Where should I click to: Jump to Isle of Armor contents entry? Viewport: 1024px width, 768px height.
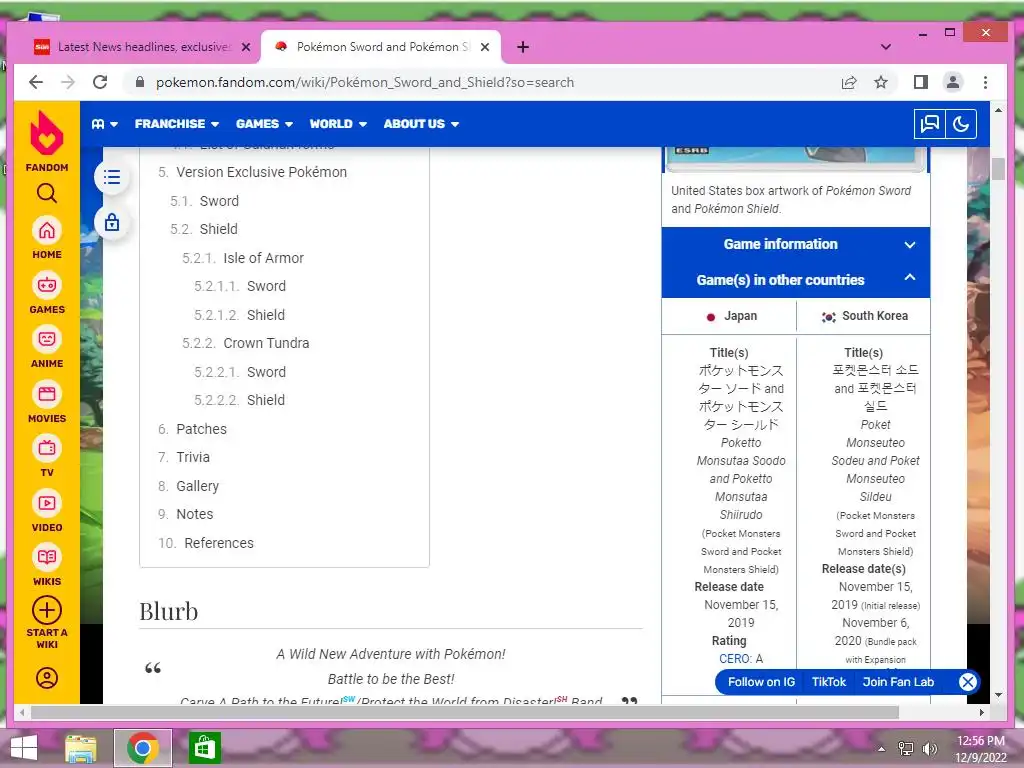click(x=263, y=258)
